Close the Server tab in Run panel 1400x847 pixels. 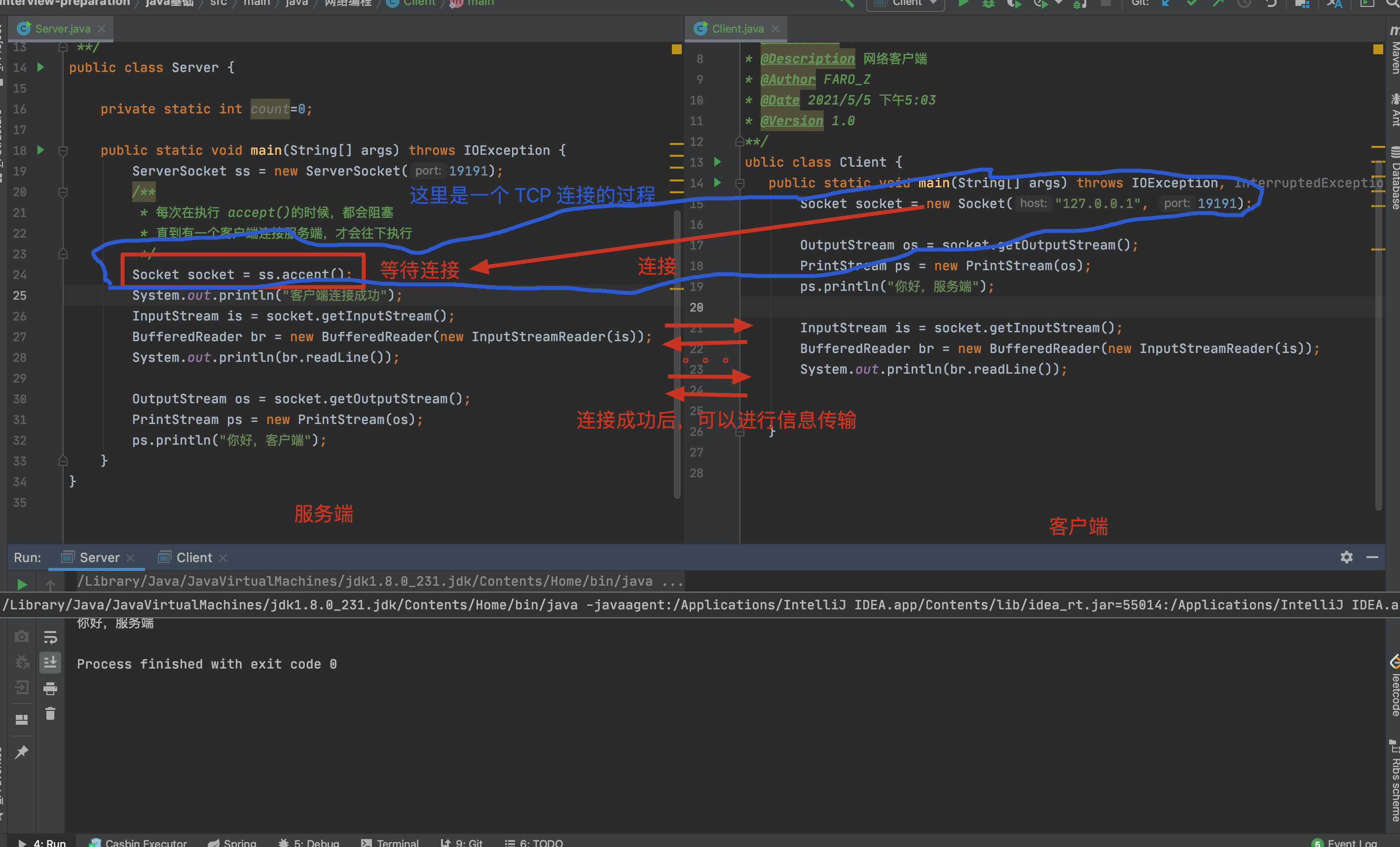point(130,558)
